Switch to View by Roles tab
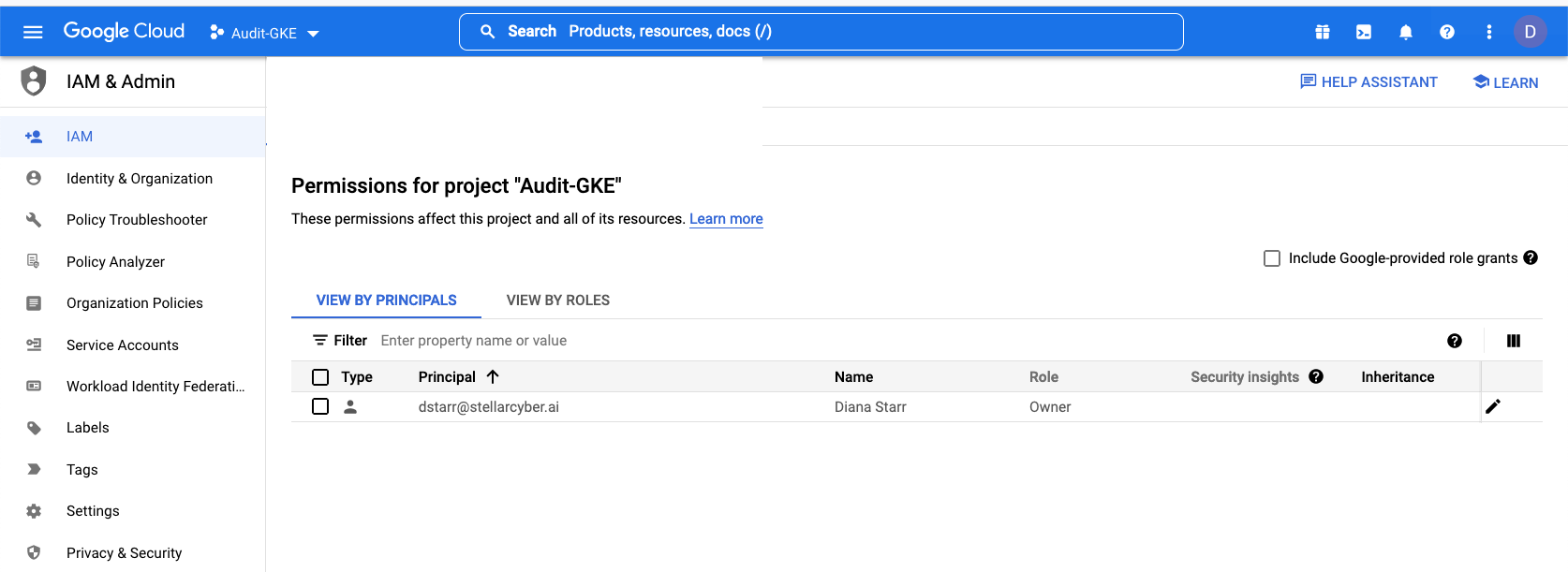 (x=557, y=301)
